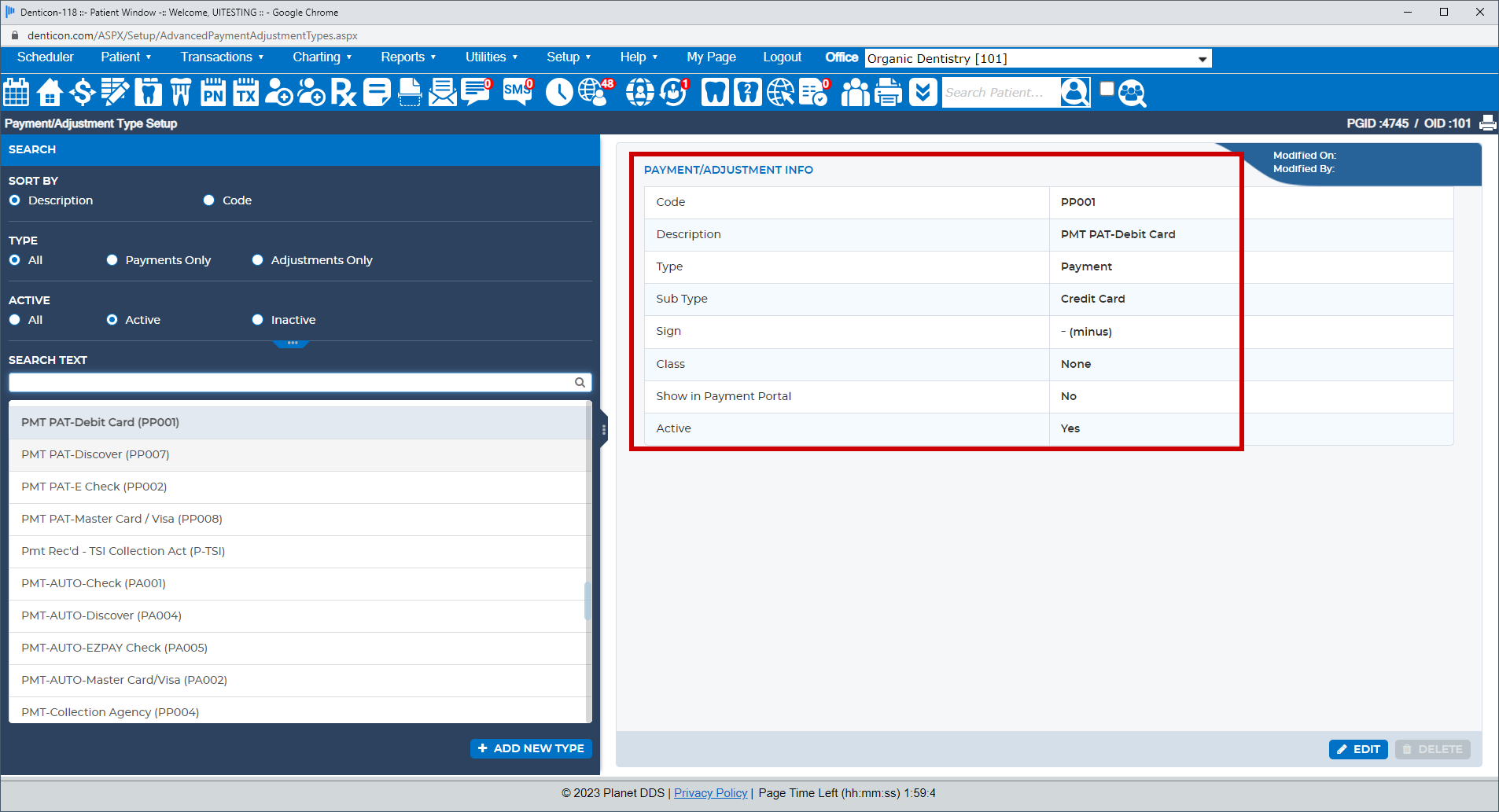This screenshot has height=812, width=1499.
Task: Open the PN progress notes icon
Action: coord(212,92)
